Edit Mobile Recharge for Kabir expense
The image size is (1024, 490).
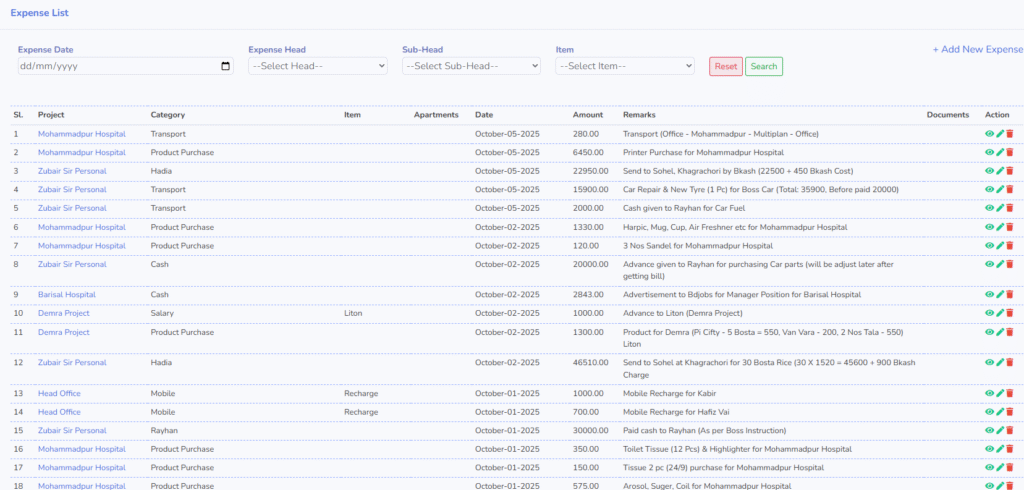pyautogui.click(x=1000, y=393)
